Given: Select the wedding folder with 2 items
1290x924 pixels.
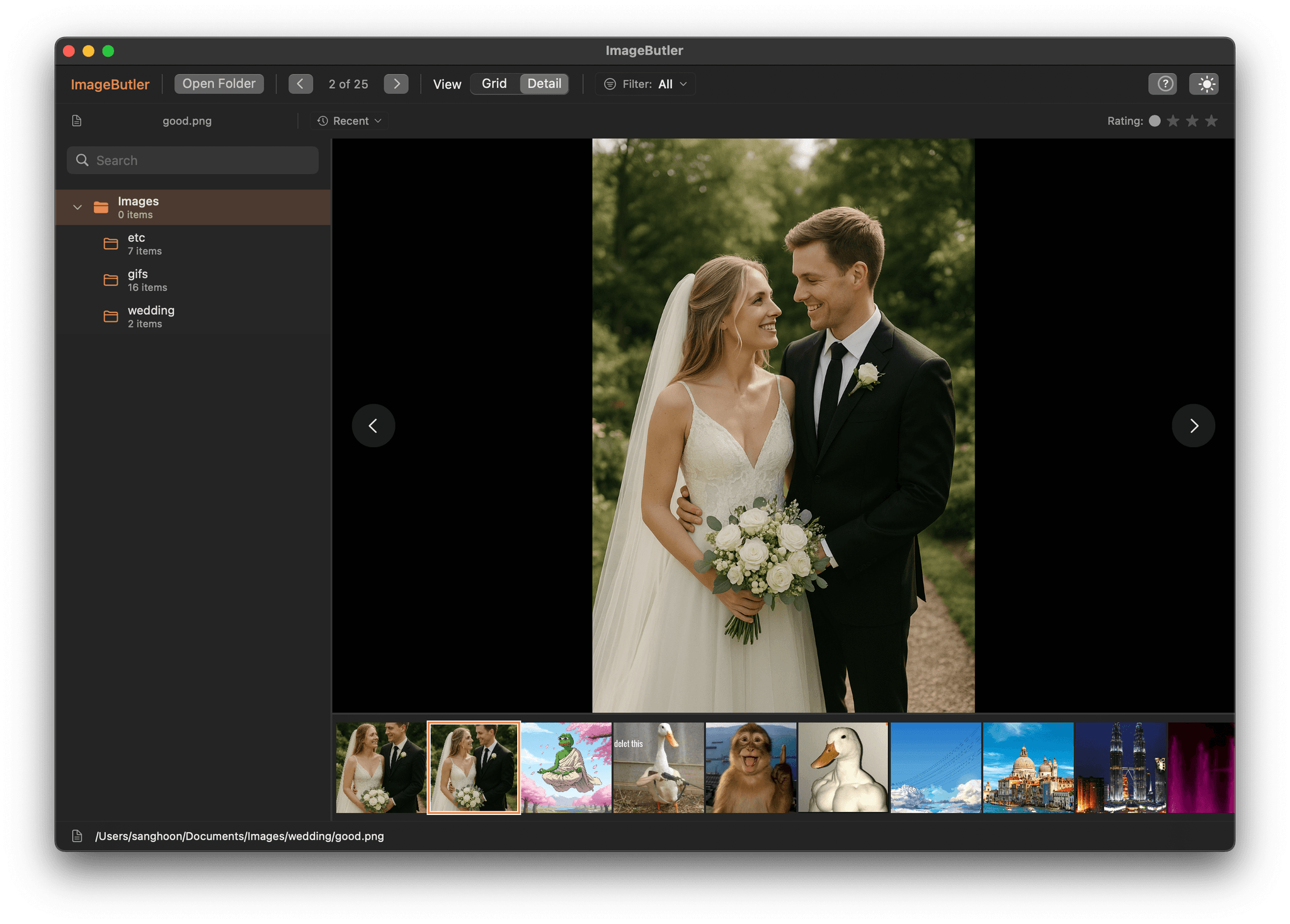Looking at the screenshot, I should 151,316.
